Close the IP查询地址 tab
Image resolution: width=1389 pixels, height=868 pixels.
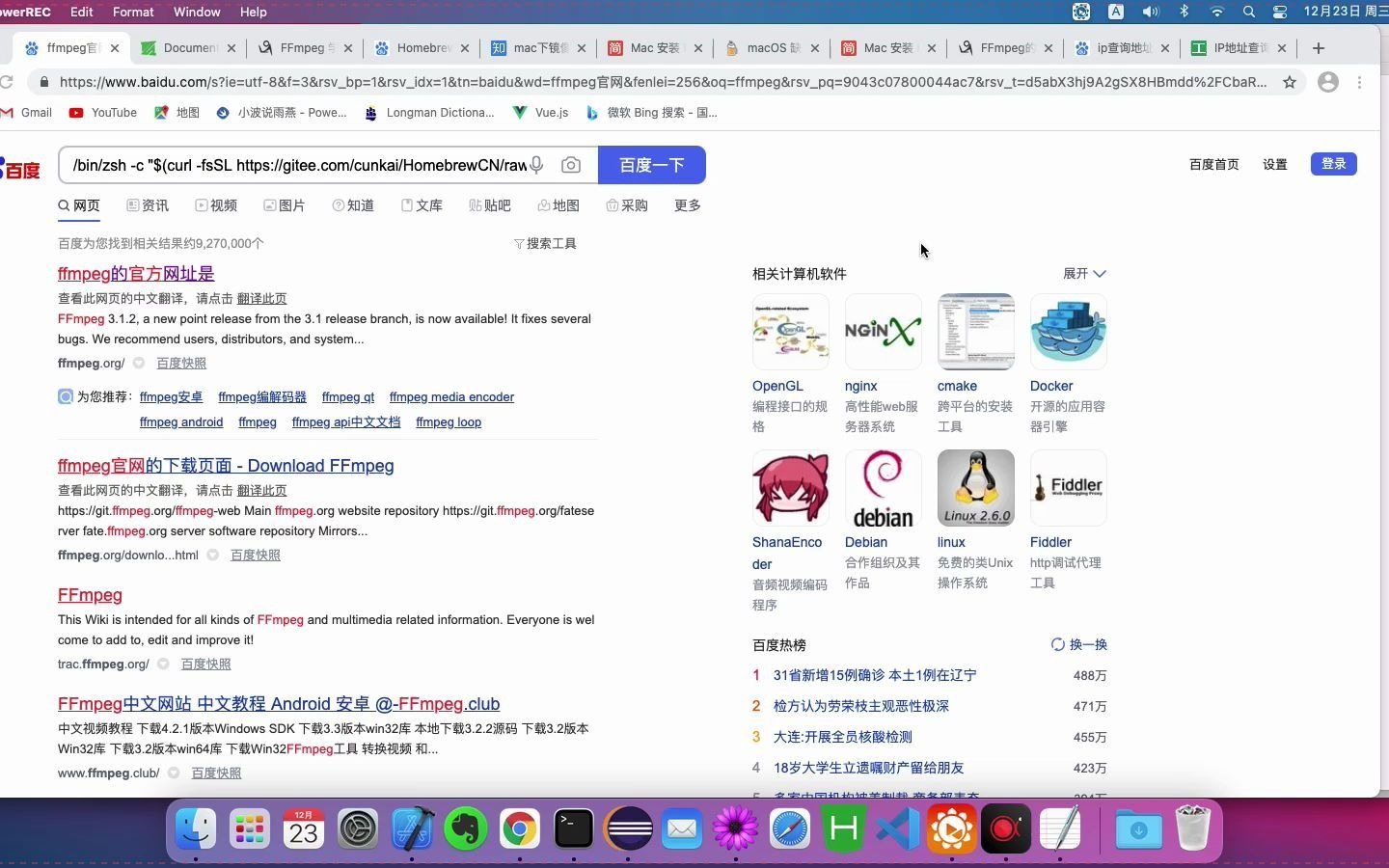(1165, 47)
